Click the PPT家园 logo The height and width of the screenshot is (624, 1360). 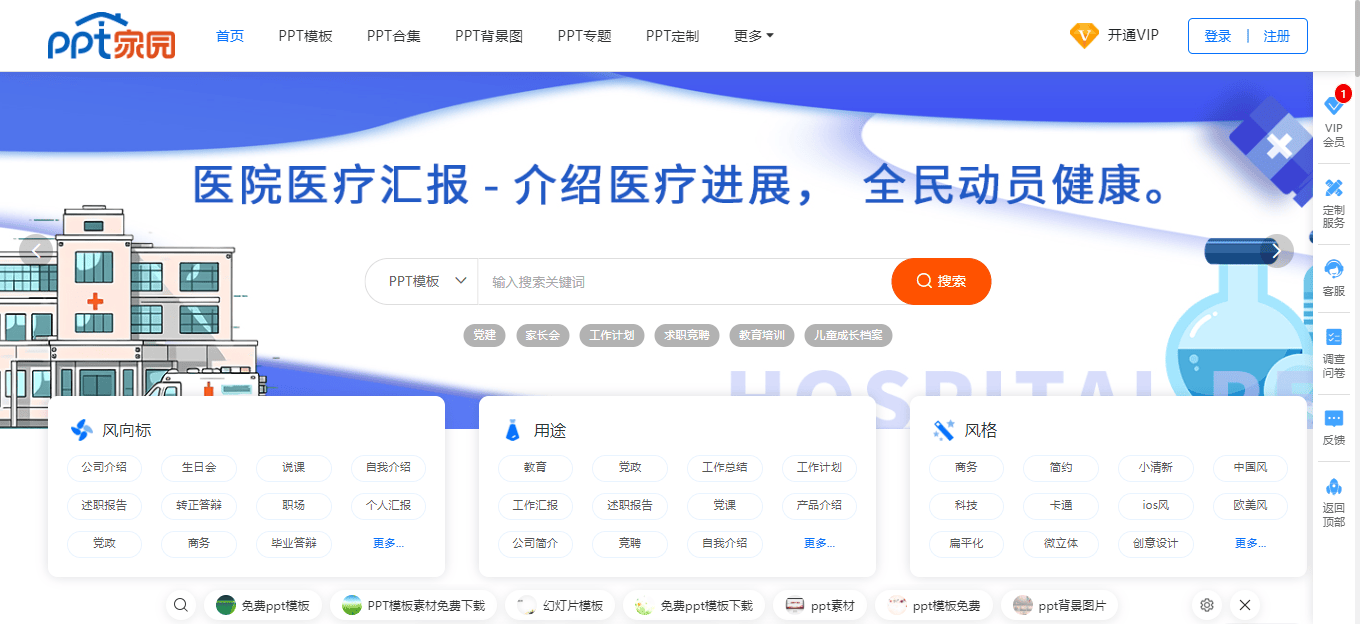(x=111, y=36)
